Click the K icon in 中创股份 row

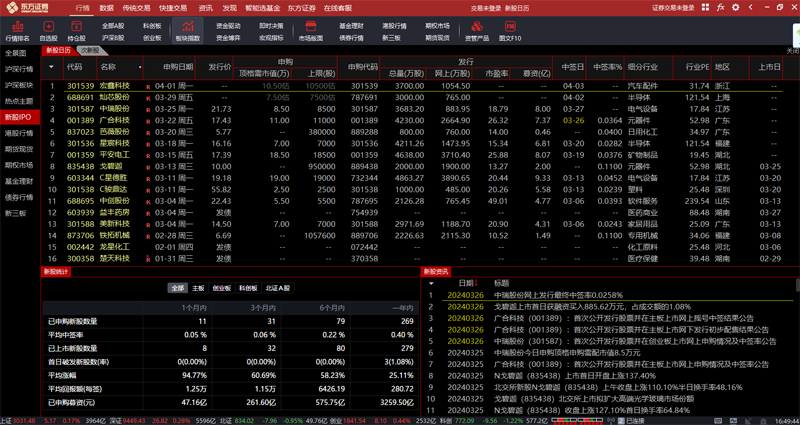(x=148, y=202)
